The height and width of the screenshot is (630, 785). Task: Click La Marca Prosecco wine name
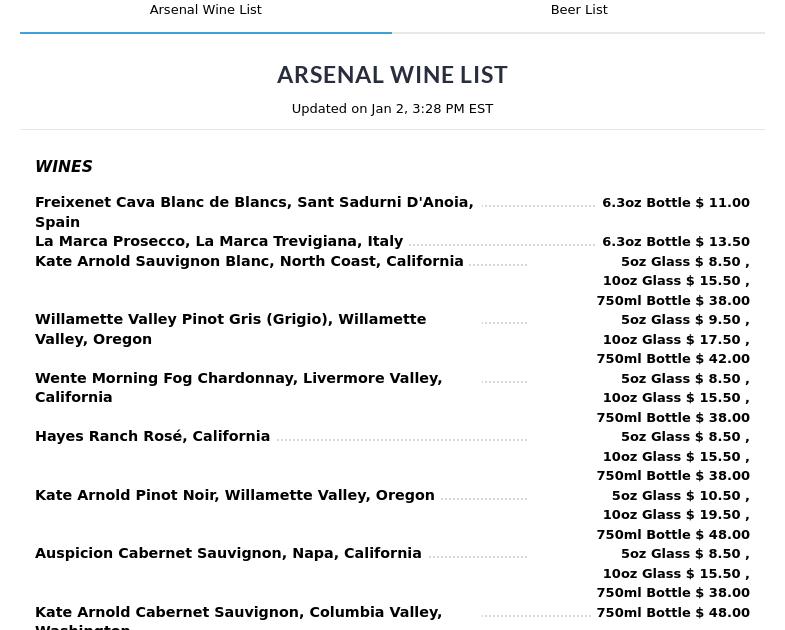click(219, 241)
